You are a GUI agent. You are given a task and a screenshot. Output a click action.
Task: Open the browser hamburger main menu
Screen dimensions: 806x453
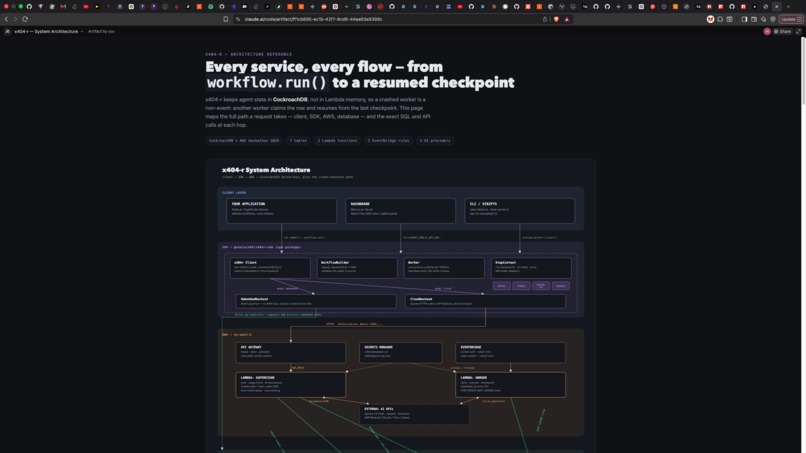pyautogui.click(x=799, y=19)
